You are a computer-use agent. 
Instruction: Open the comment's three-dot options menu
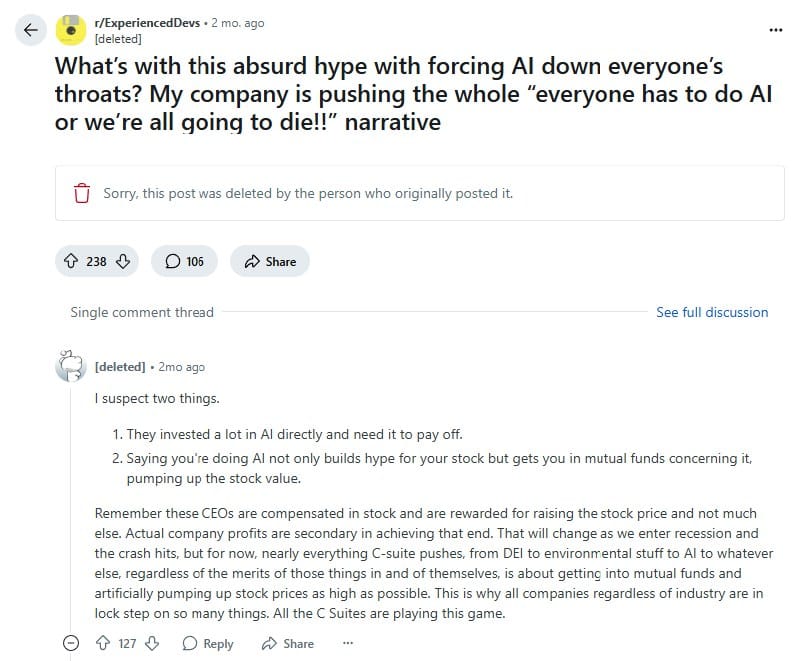coord(347,644)
